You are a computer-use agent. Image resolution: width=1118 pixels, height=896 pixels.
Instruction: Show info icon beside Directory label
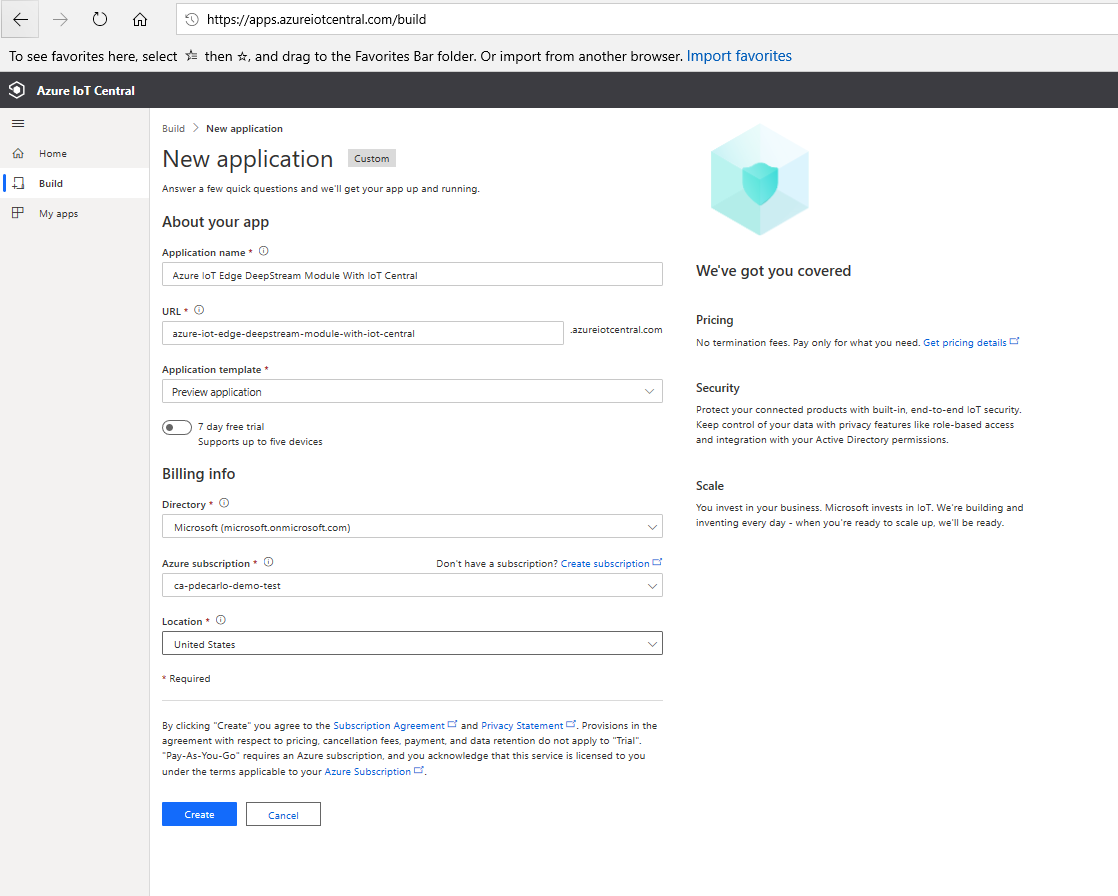[x=224, y=503]
